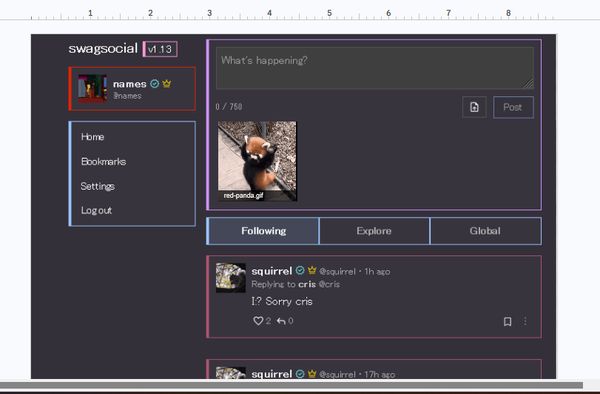
Task: Bookmark the 'Sorry cris' post
Action: pos(507,321)
